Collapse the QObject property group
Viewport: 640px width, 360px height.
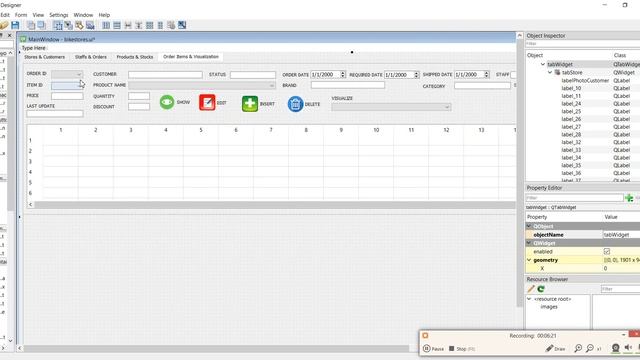click(x=529, y=226)
